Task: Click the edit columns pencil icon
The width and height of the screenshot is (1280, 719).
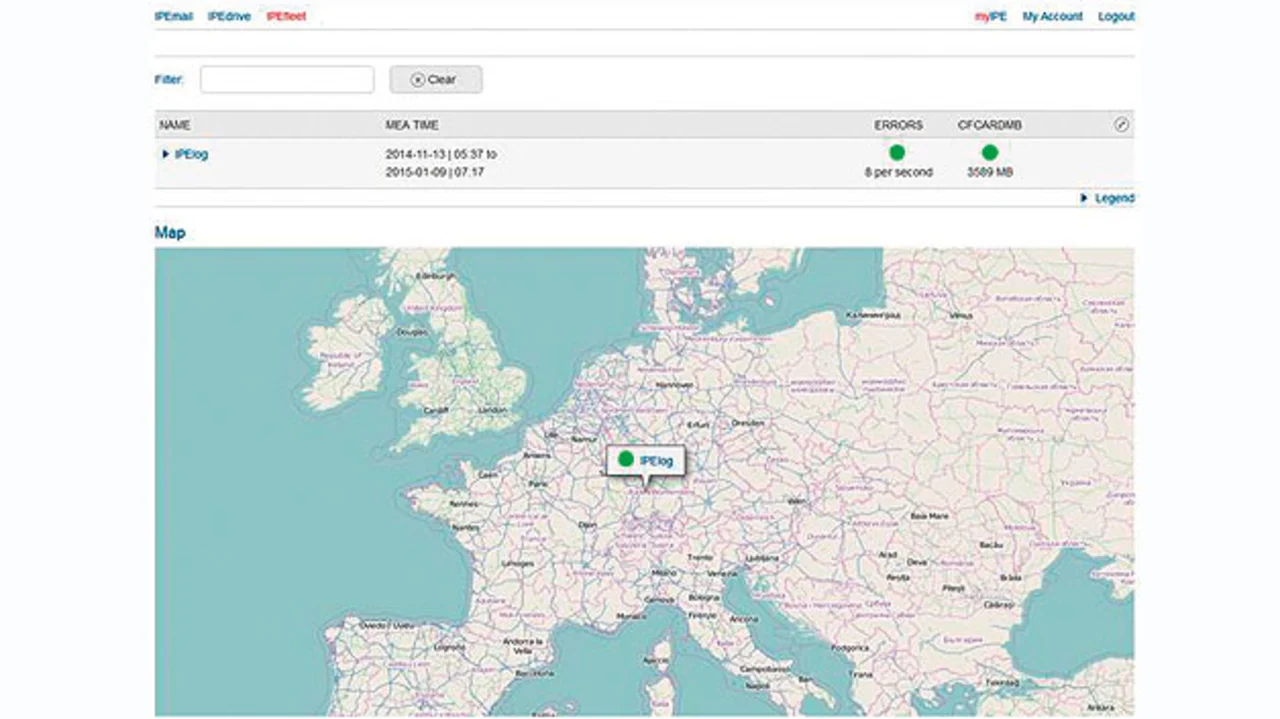Action: [1121, 125]
